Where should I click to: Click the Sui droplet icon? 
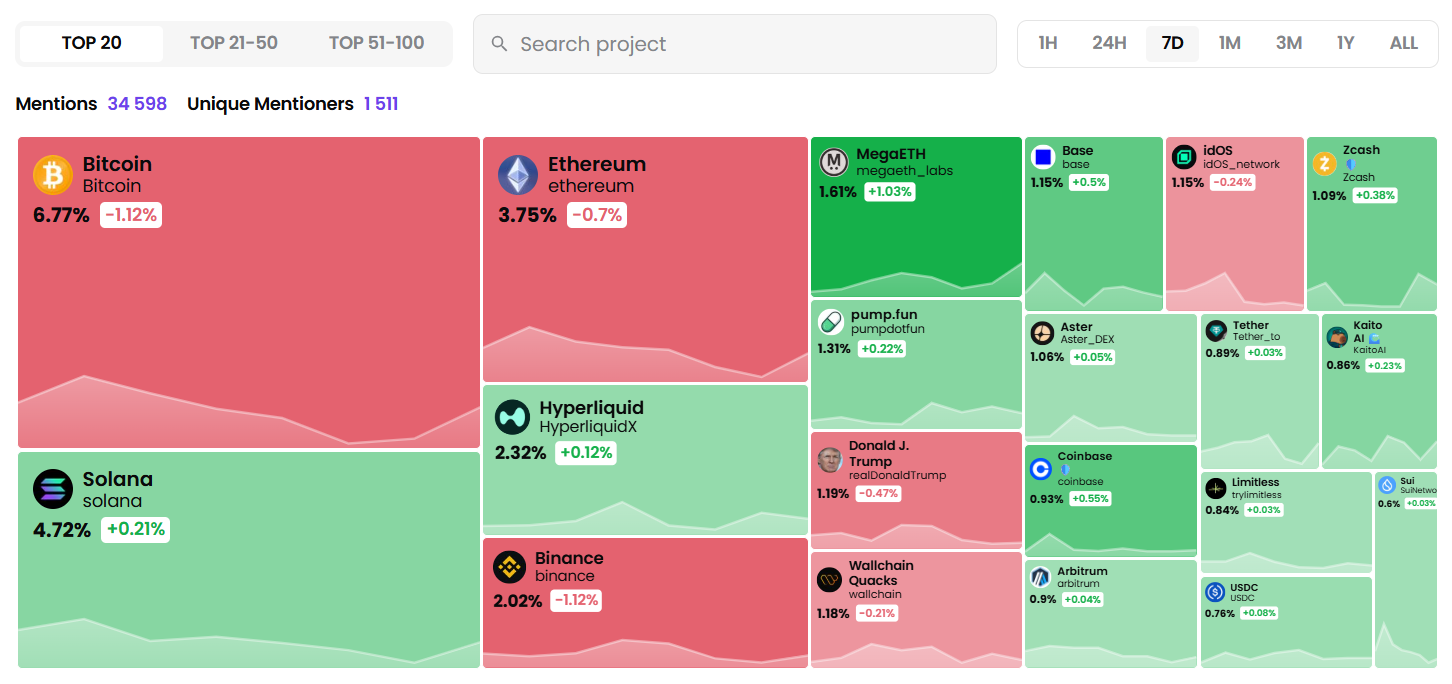coord(1387,485)
